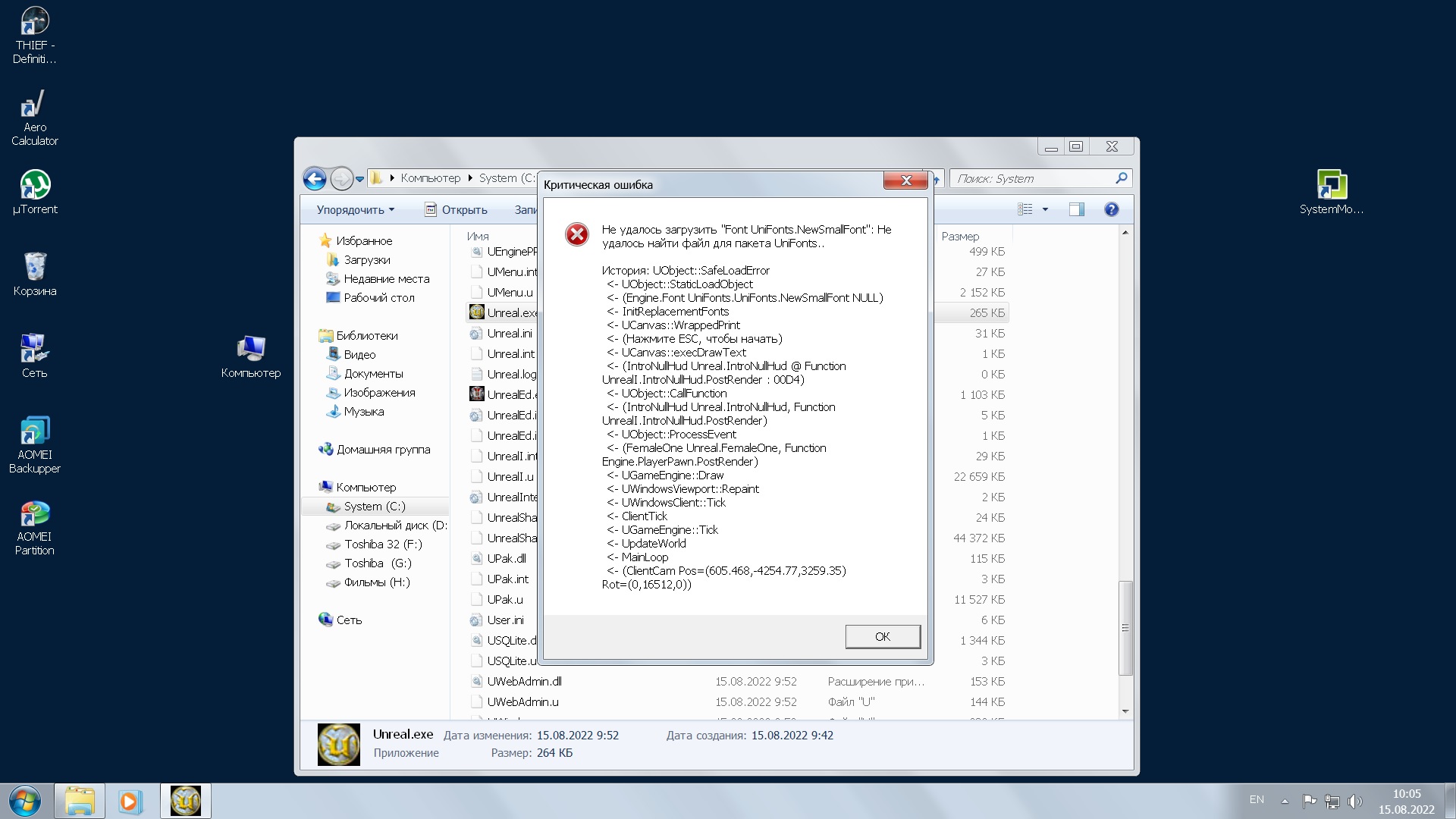Image resolution: width=1456 pixels, height=819 pixels.
Task: Click the Explorer help question mark icon
Action: [x=1111, y=210]
